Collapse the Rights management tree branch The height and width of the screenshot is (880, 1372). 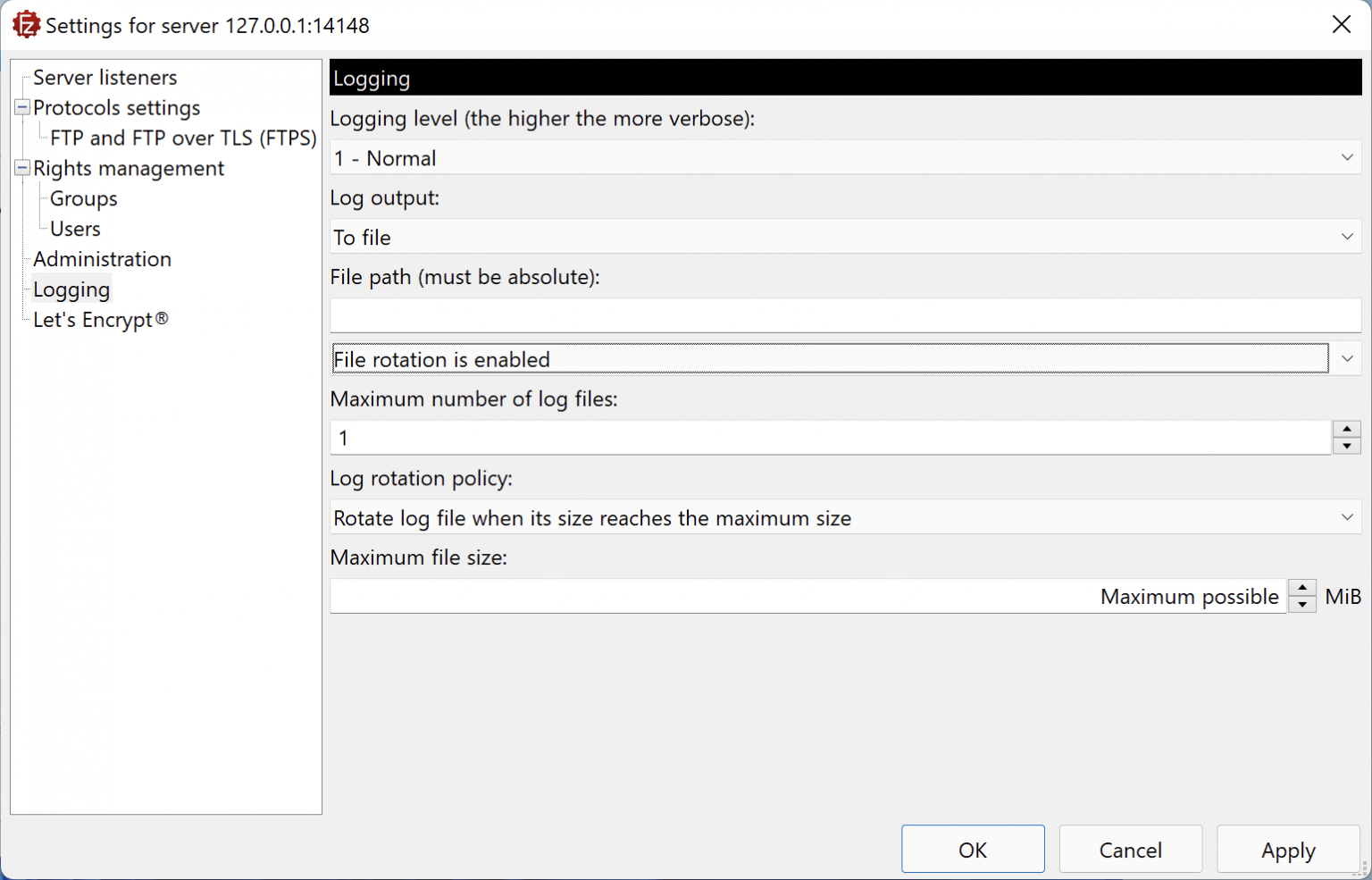(x=21, y=168)
